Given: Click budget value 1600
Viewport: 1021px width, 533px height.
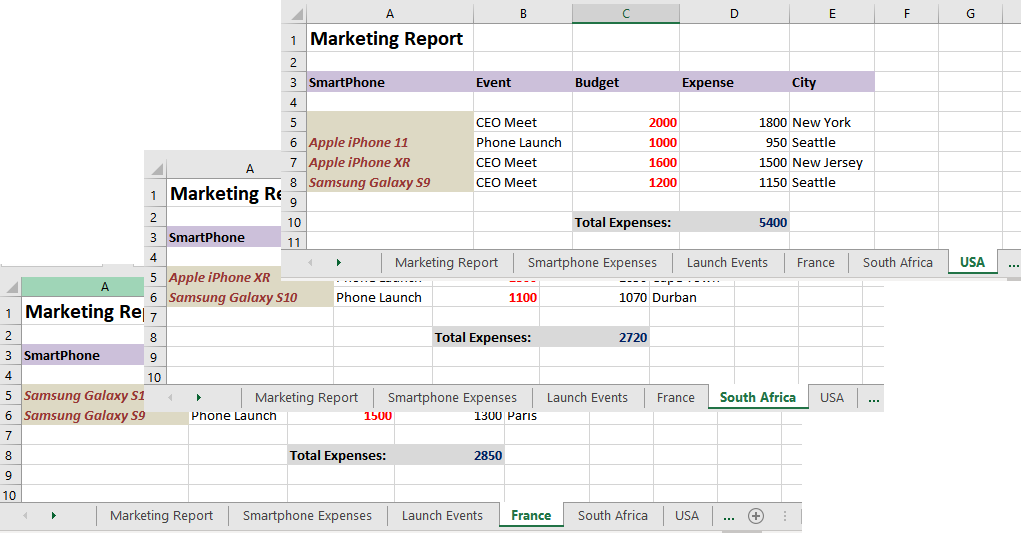Looking at the screenshot, I should (x=626, y=163).
